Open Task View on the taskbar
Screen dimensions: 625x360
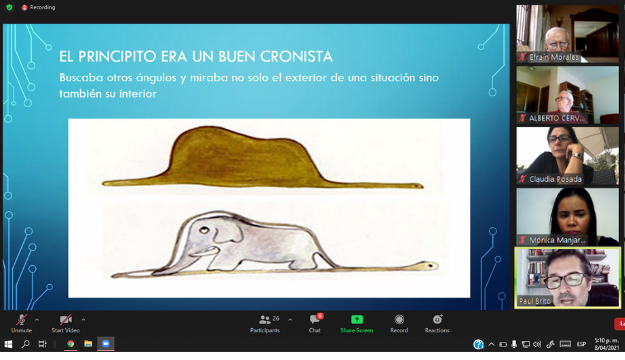pyautogui.click(x=42, y=344)
